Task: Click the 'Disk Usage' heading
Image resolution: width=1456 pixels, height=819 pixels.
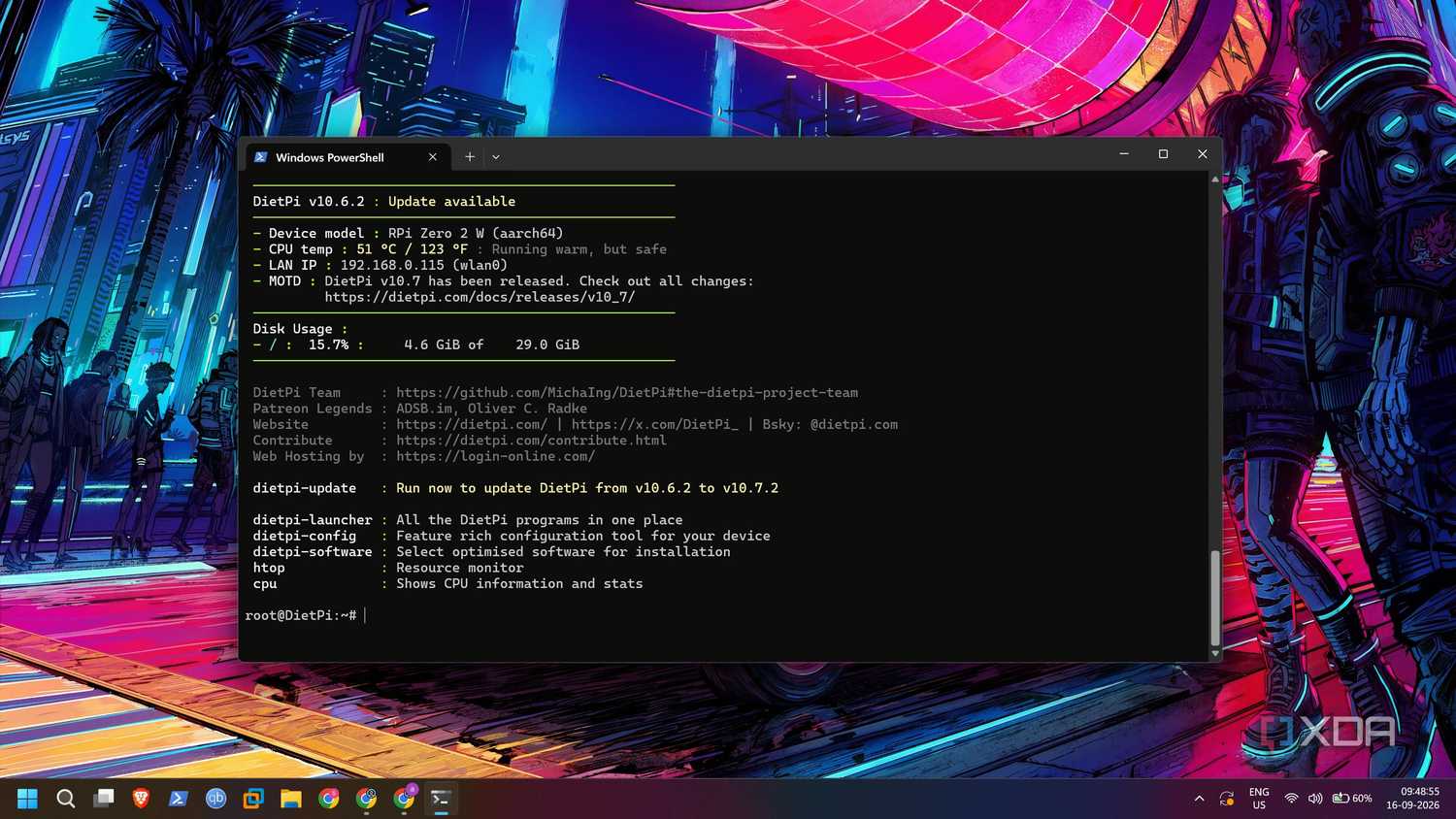Action: 292,329
